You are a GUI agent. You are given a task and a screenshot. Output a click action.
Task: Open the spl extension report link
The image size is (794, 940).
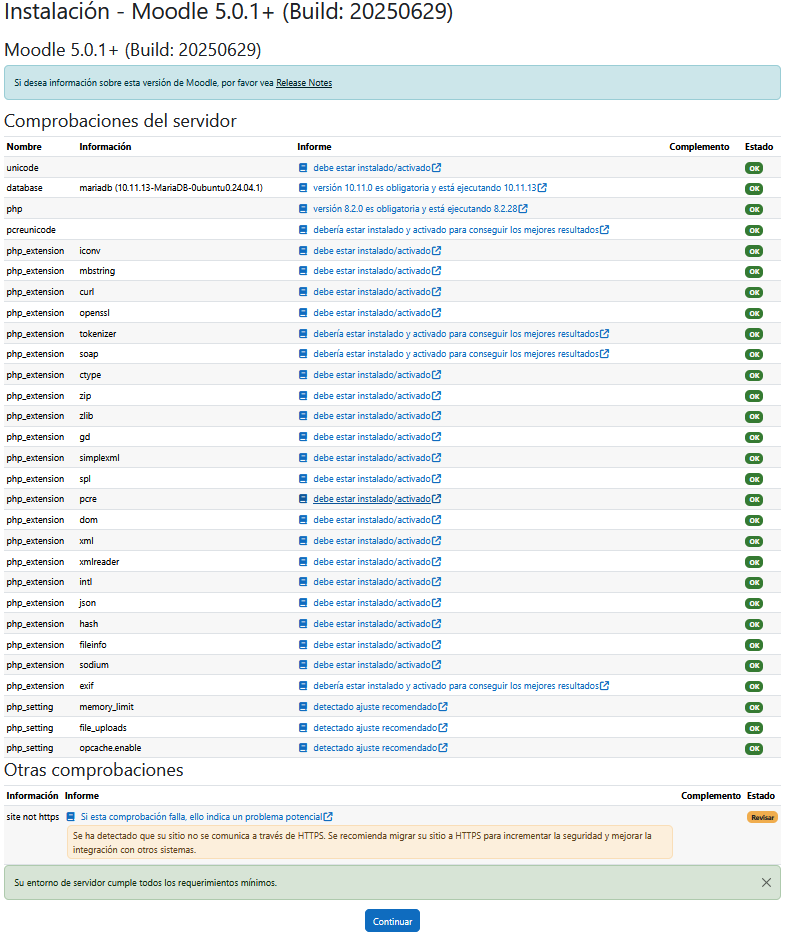(x=372, y=479)
